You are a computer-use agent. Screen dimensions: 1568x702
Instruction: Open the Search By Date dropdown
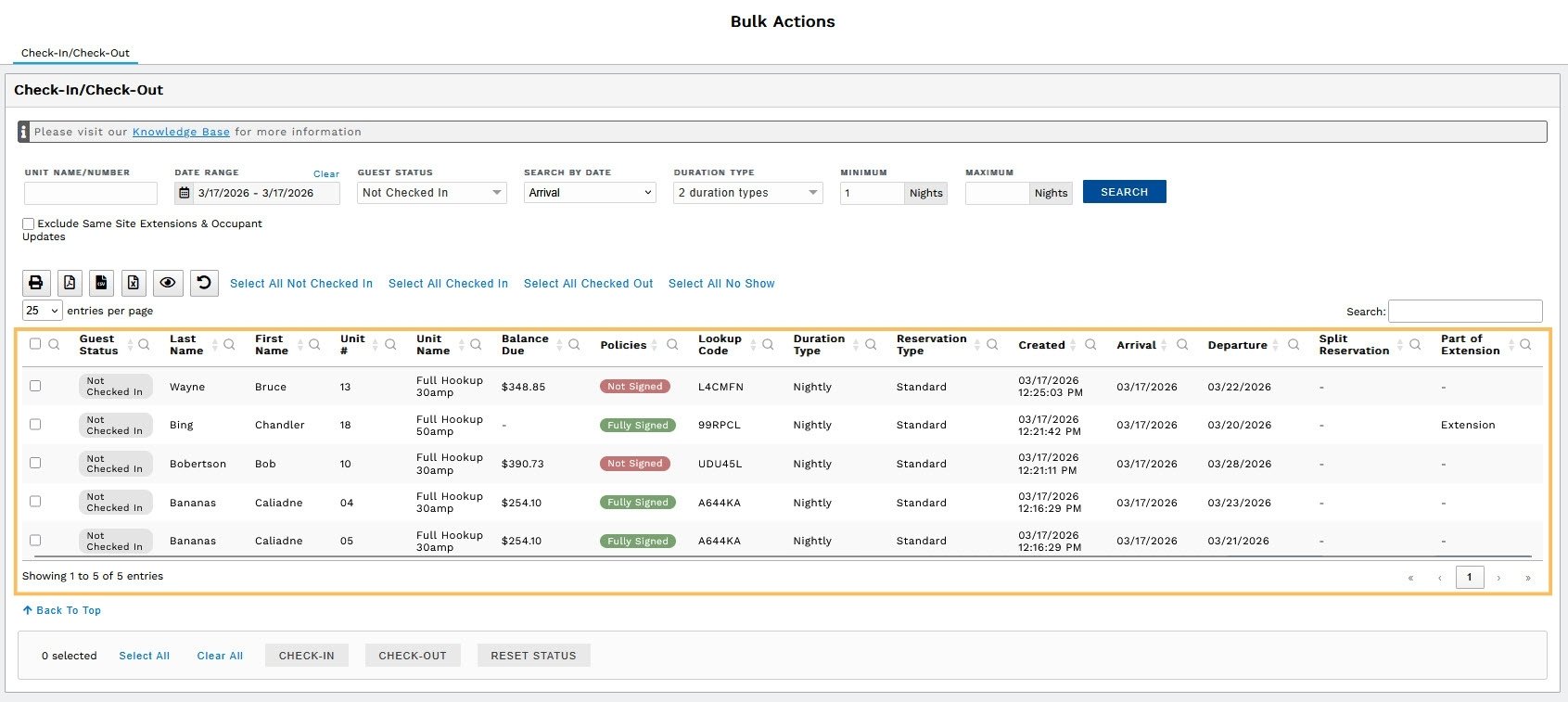coord(590,193)
